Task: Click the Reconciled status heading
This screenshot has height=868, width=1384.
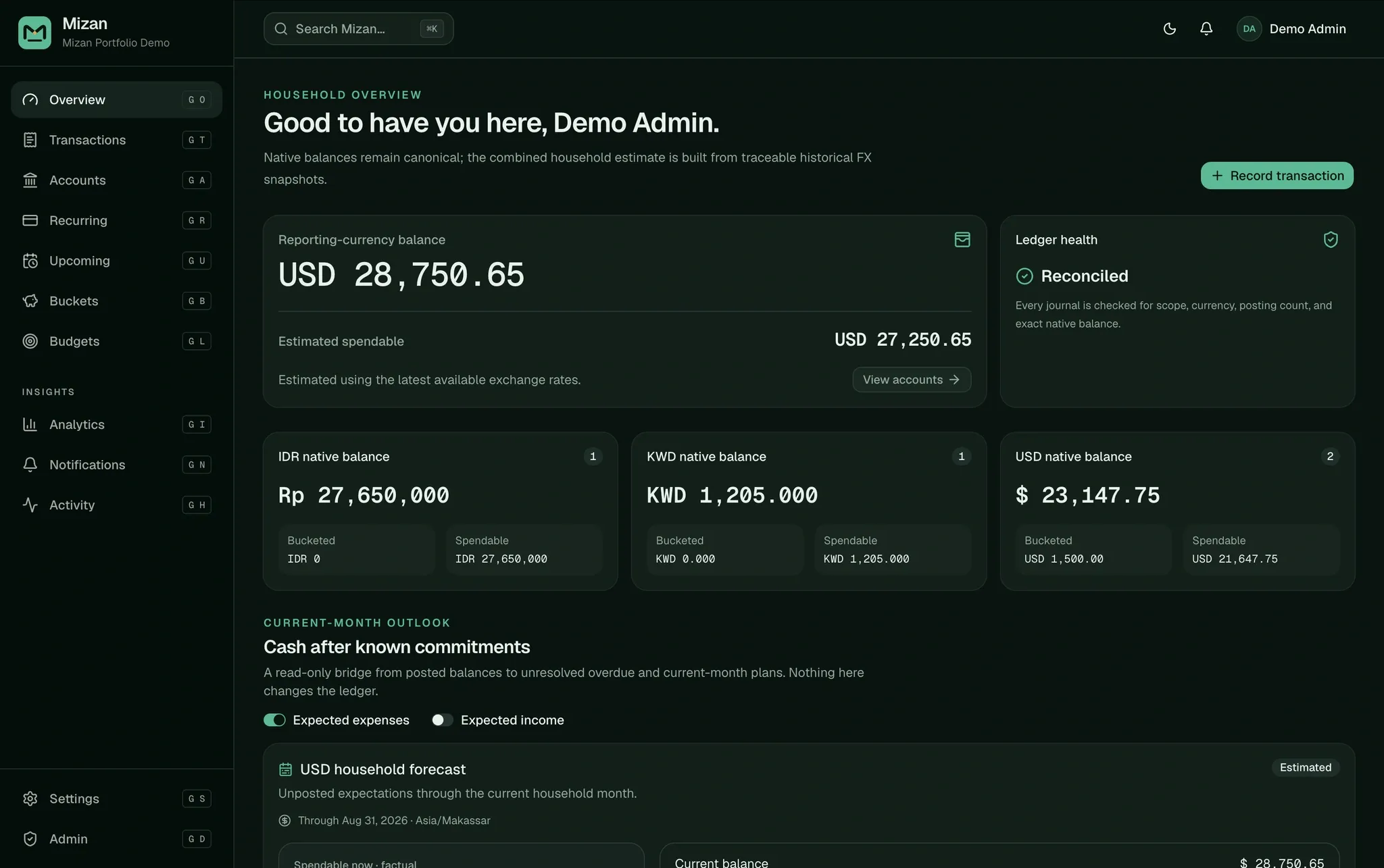Action: [x=1085, y=276]
